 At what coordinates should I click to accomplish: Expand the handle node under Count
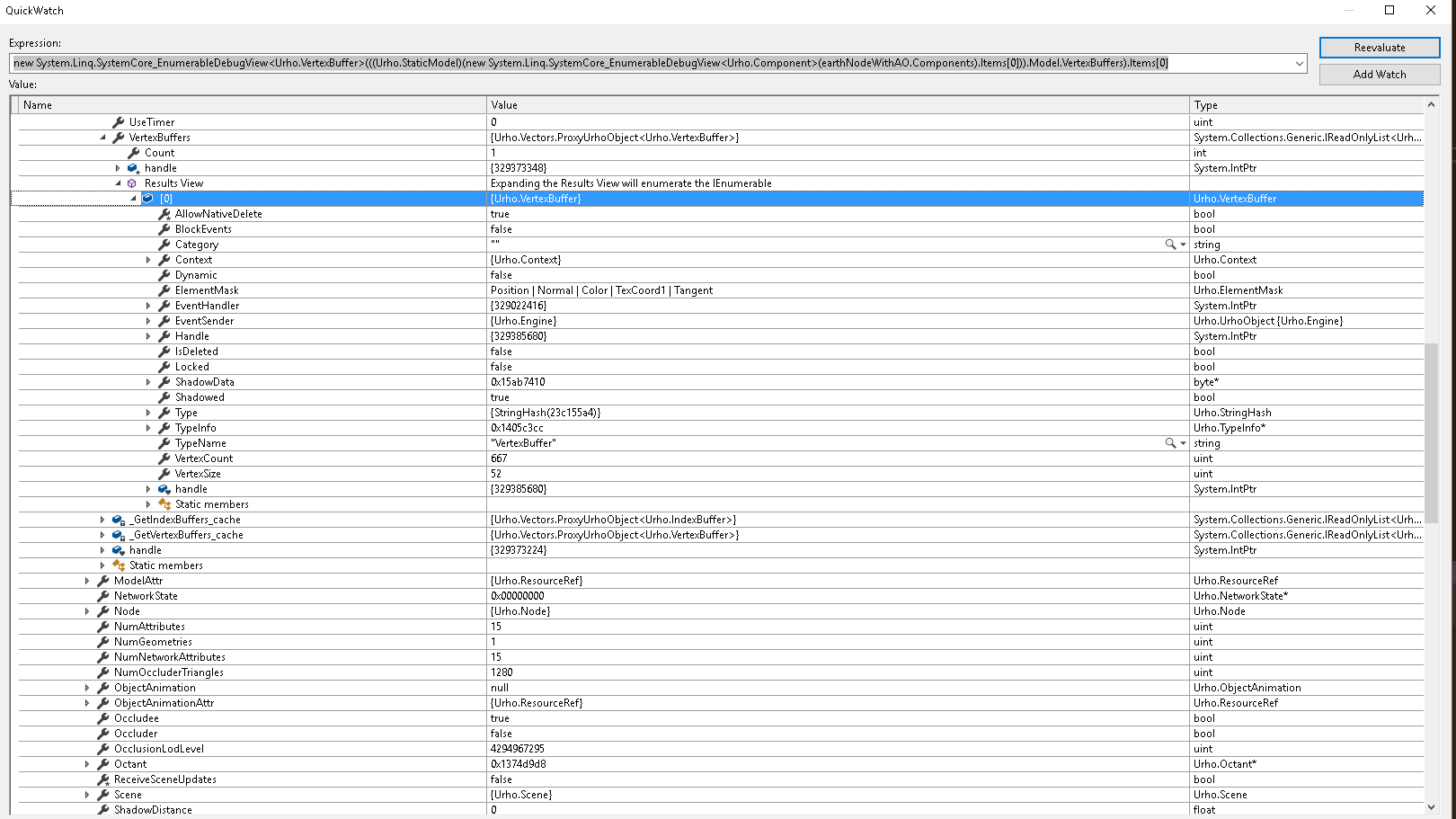118,168
